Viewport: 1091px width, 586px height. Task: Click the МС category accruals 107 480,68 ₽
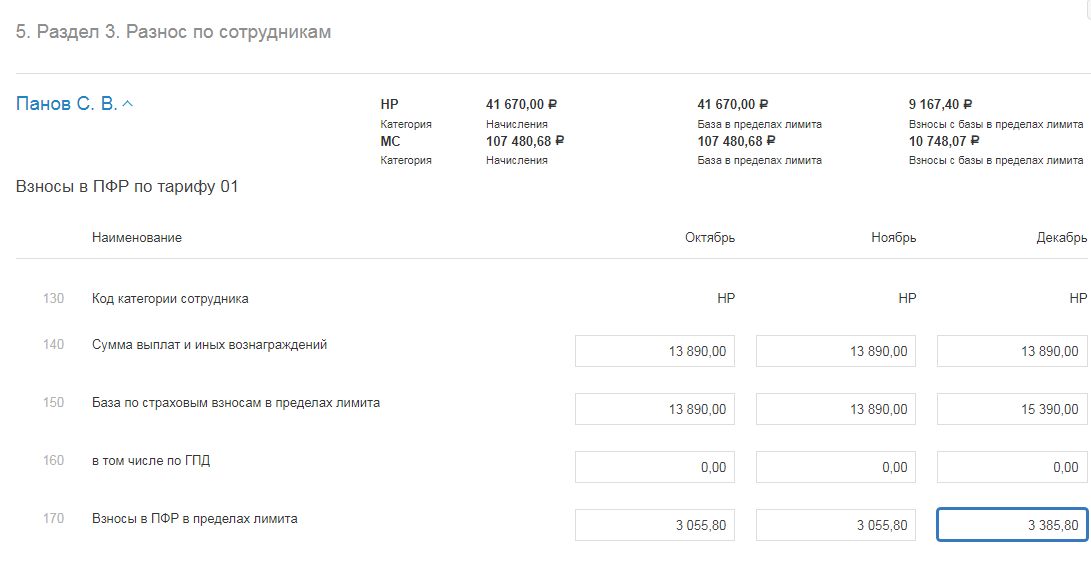[525, 141]
